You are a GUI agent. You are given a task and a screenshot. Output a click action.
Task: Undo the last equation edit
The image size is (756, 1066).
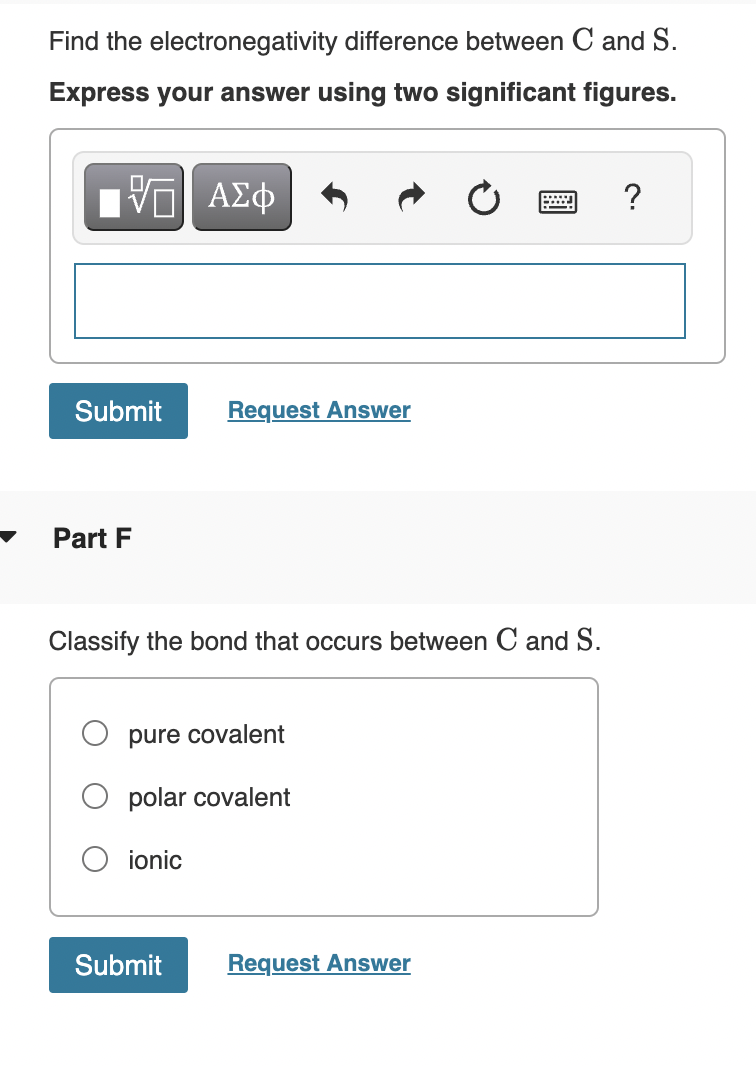click(x=334, y=198)
